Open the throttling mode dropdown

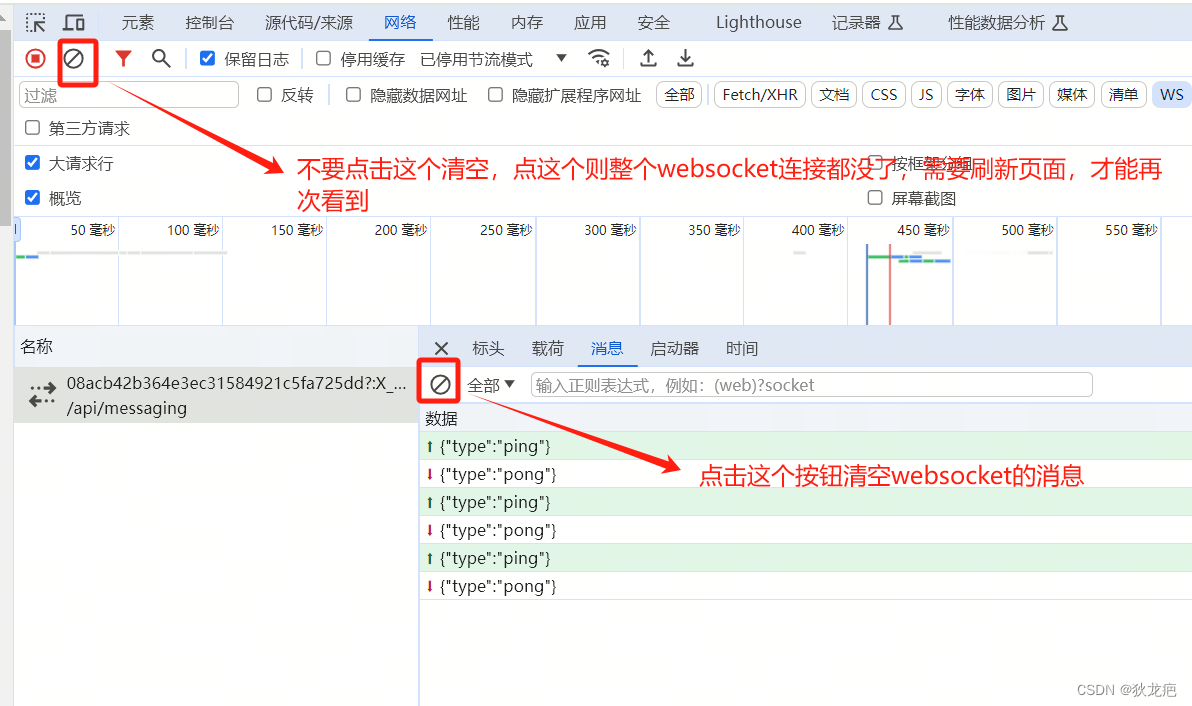coord(493,59)
